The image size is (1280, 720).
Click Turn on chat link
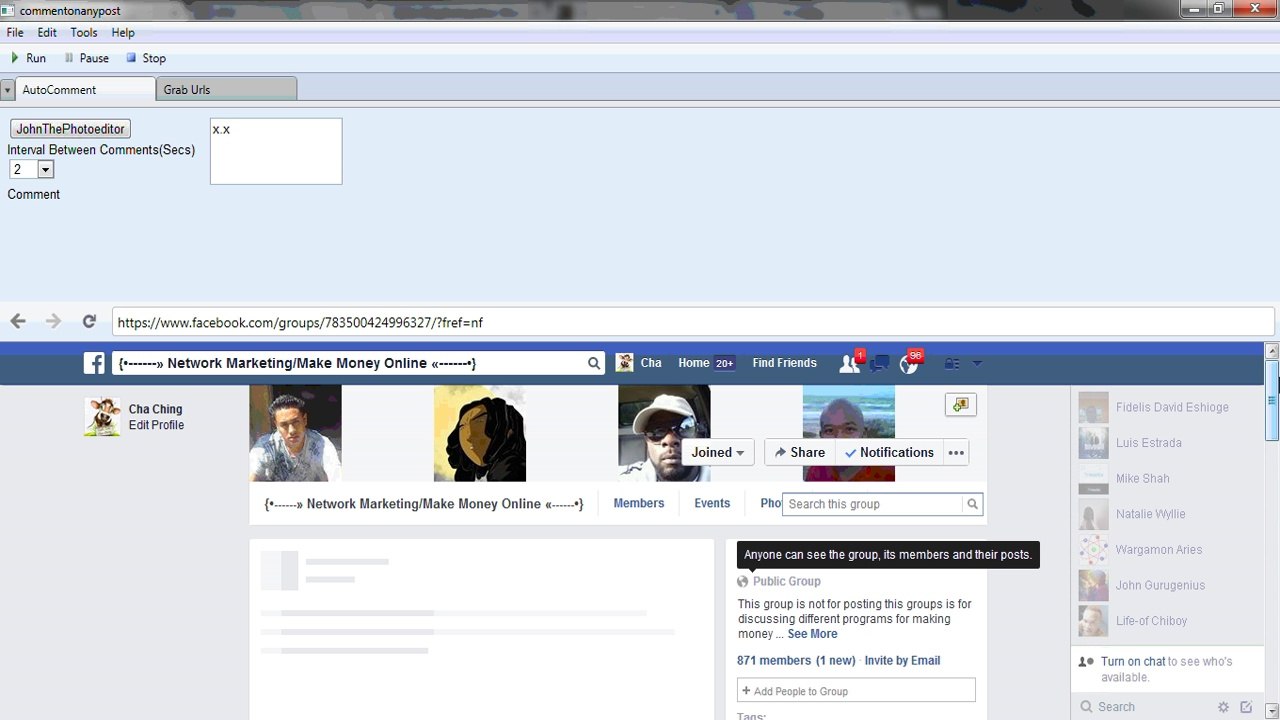coord(1133,661)
